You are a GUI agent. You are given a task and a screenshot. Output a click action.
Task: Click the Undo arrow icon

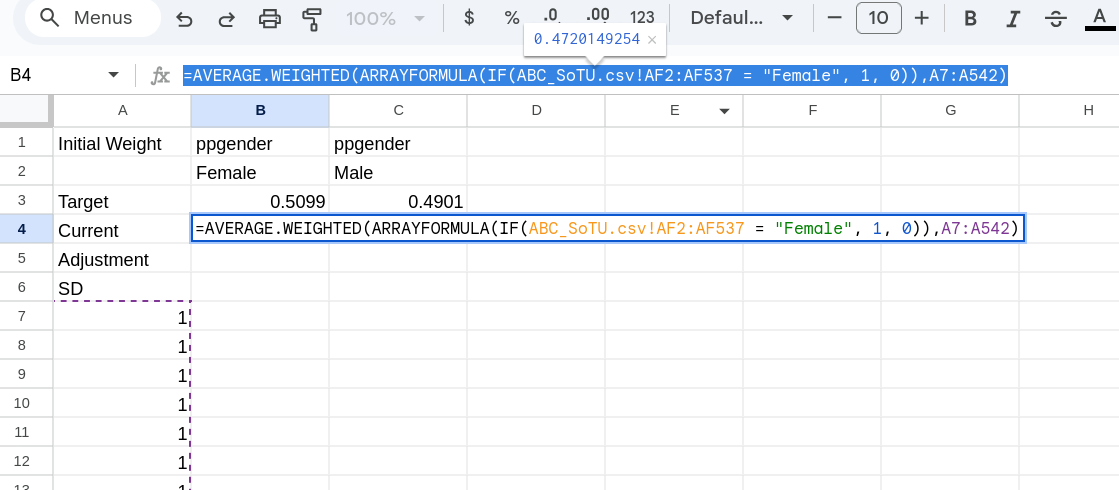(x=184, y=18)
